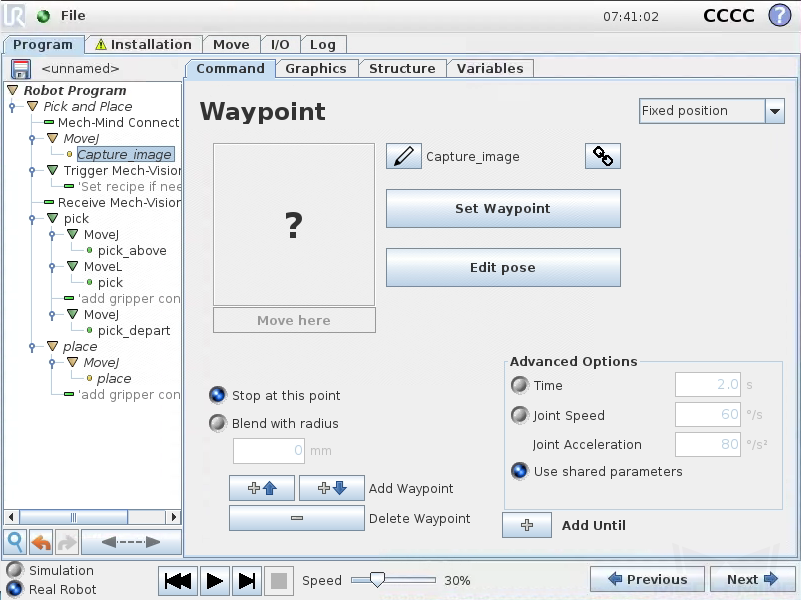The width and height of the screenshot is (801, 600).
Task: Click the Edit pose button
Action: tap(503, 268)
